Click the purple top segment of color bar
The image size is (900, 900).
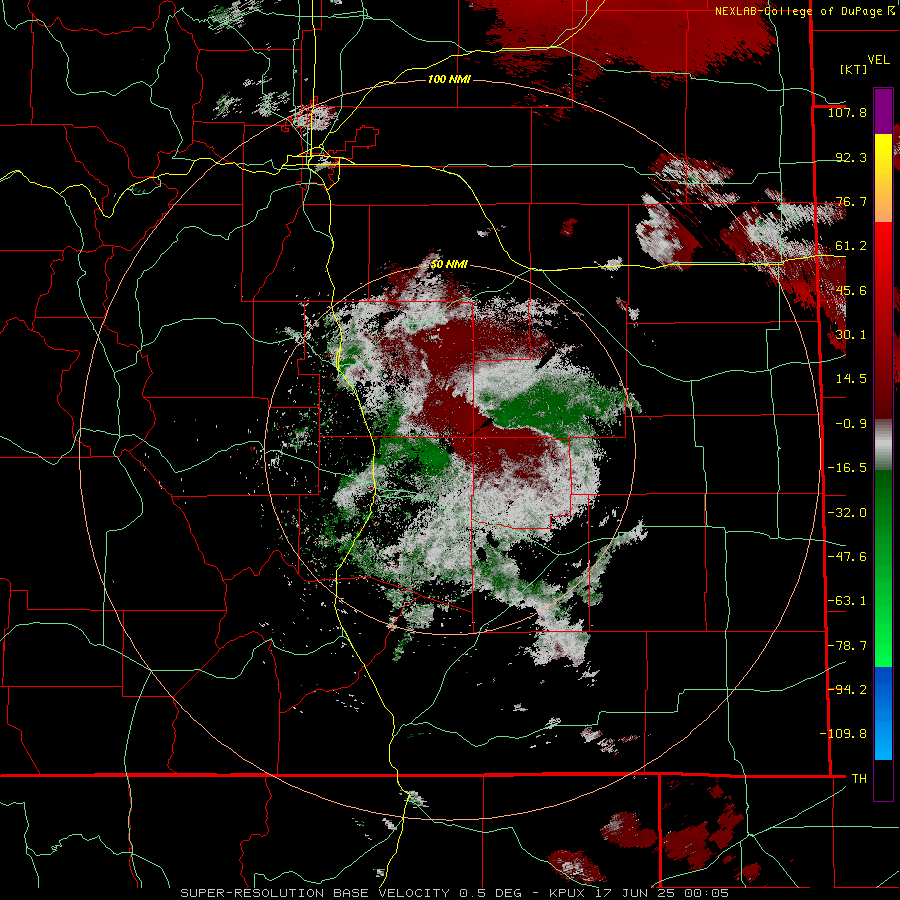tap(883, 111)
